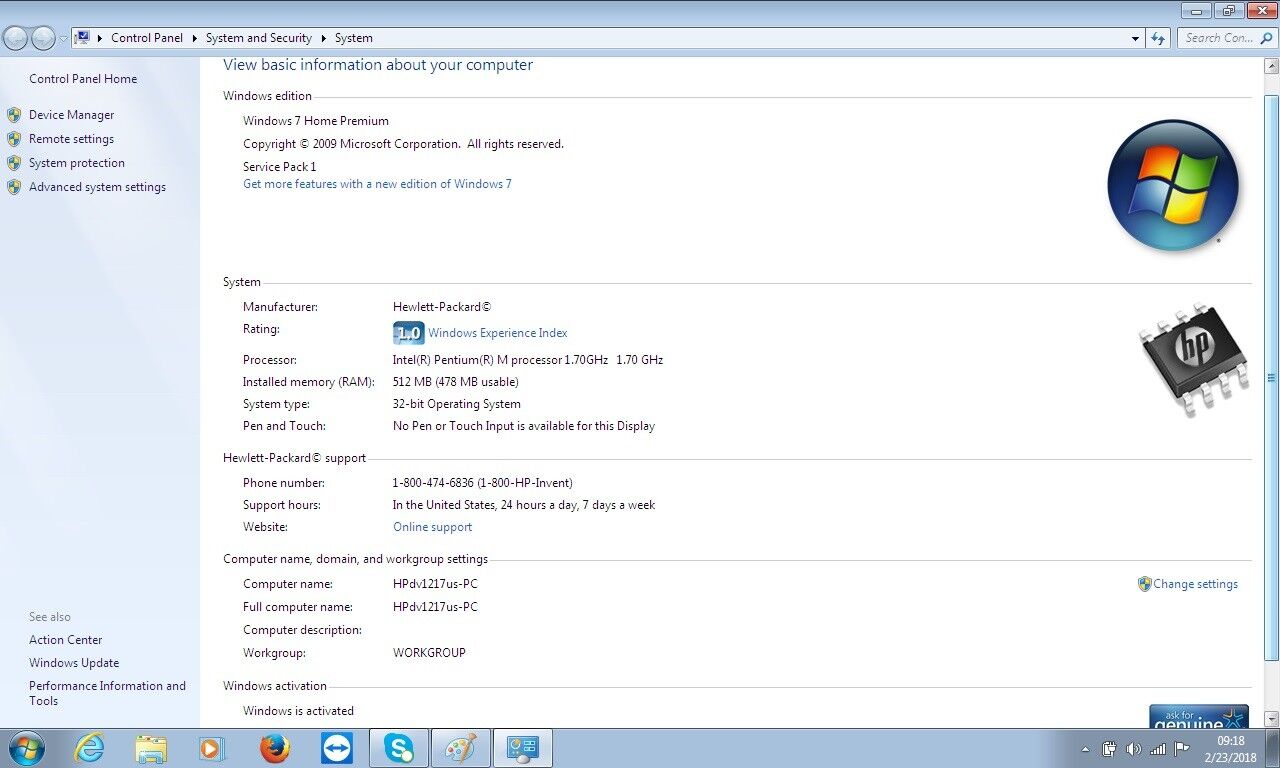Image resolution: width=1280 pixels, height=768 pixels.
Task: Click the Back navigation arrow
Action: 16,38
